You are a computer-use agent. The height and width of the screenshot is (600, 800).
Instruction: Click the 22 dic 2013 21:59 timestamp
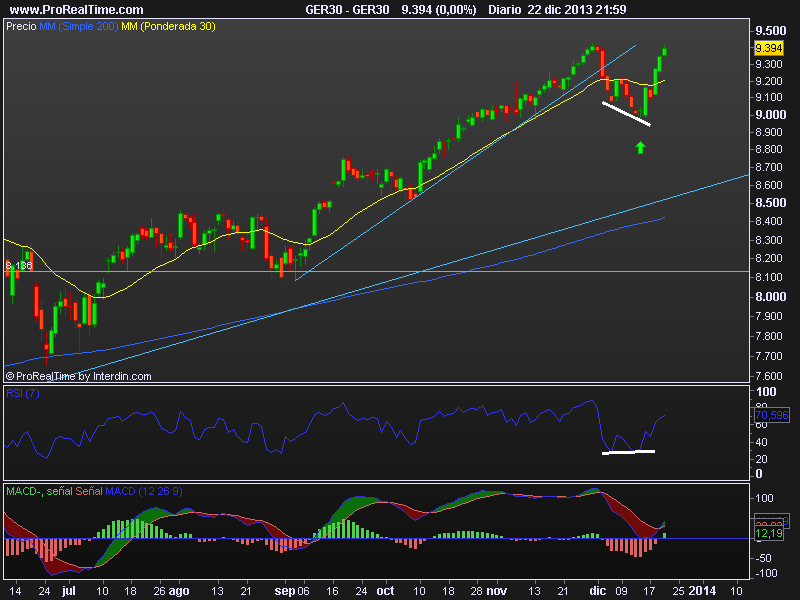coord(577,9)
